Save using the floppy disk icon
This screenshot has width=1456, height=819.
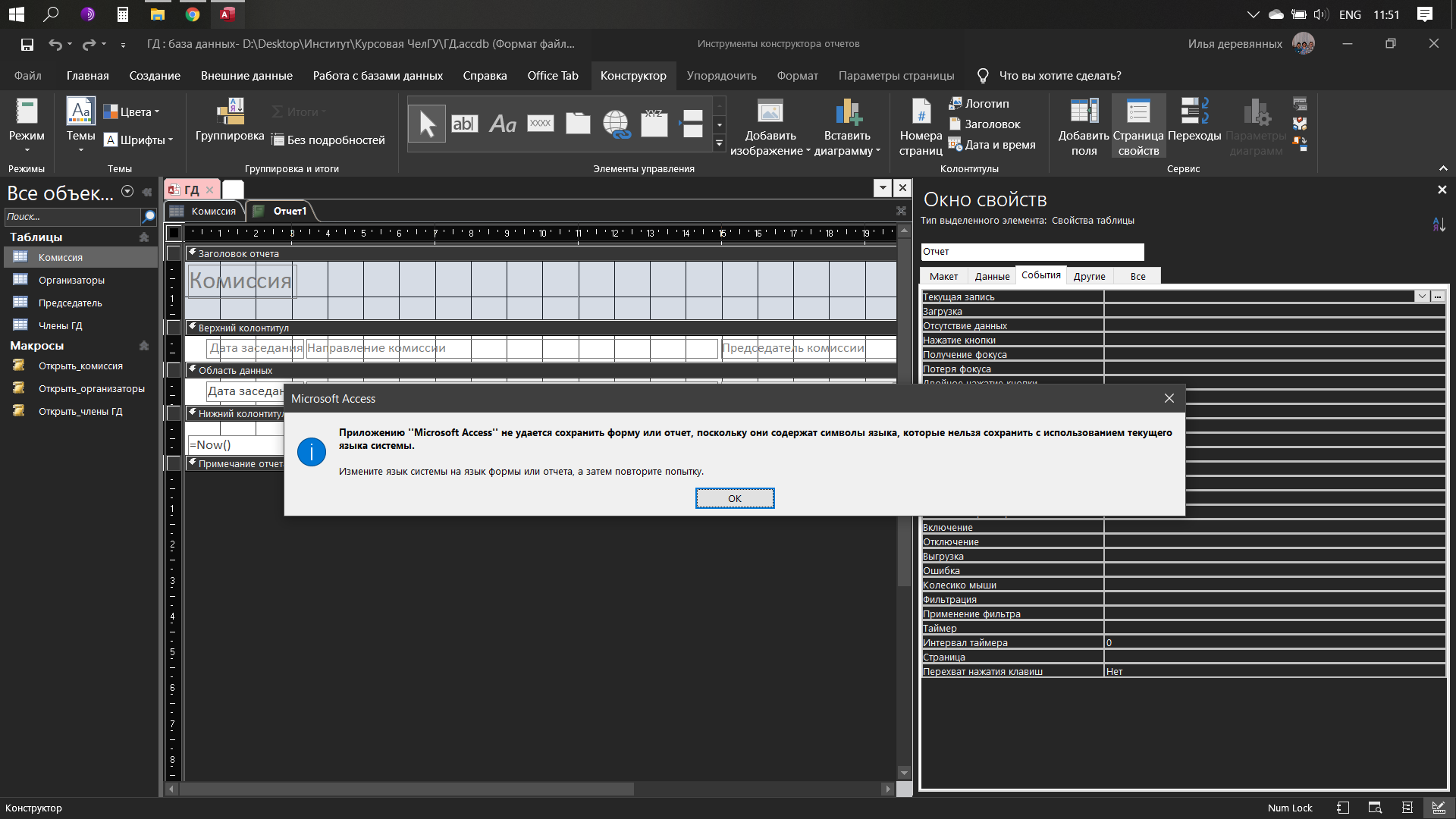tap(27, 45)
